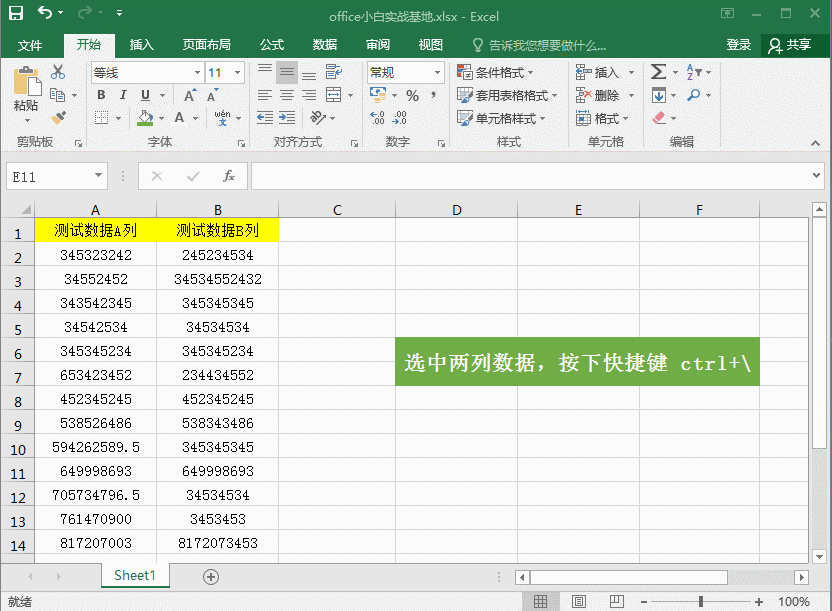Click the Decrease Indent icon

coord(265,117)
